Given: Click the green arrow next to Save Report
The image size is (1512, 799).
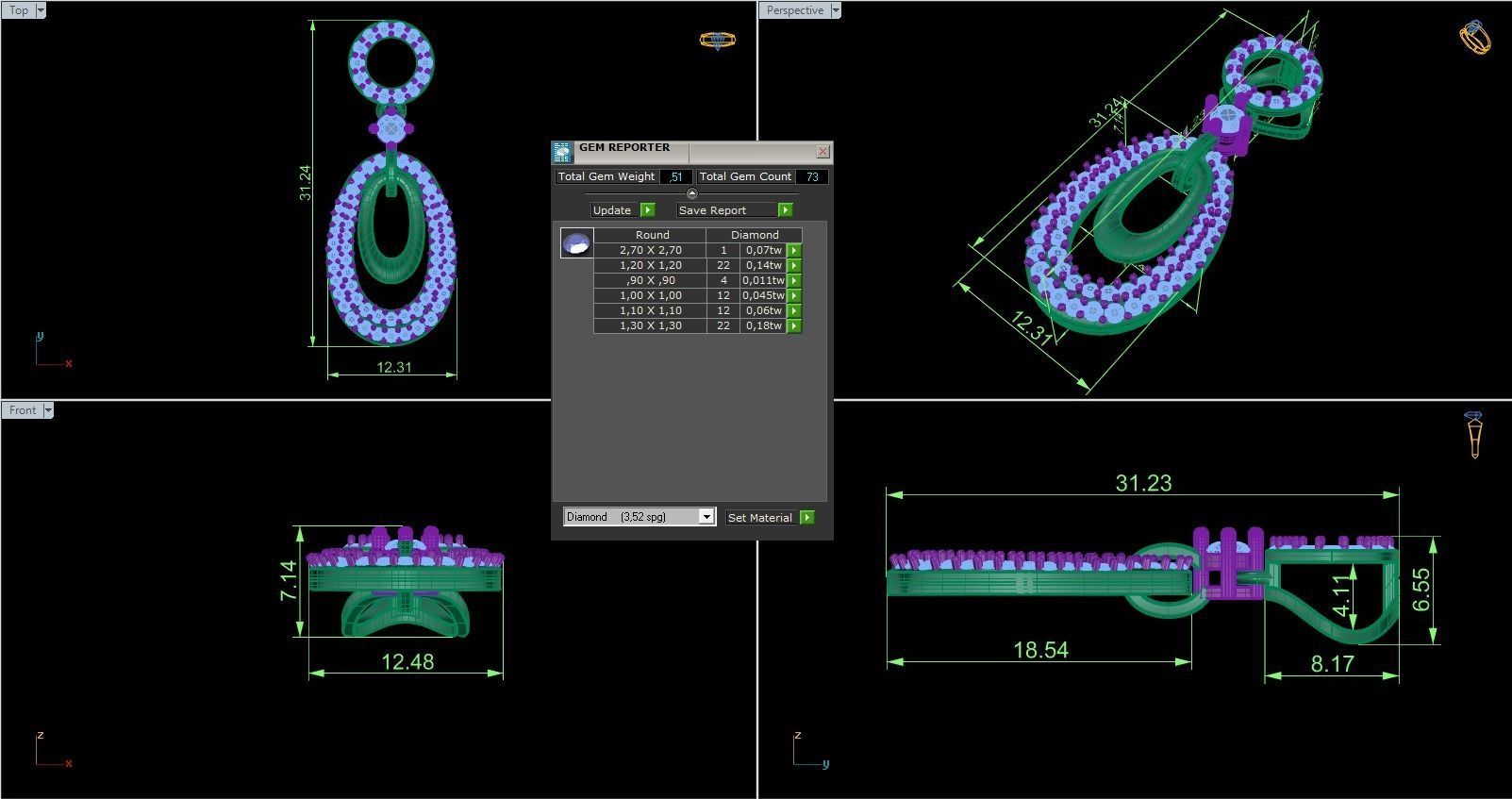Looking at the screenshot, I should 785,210.
